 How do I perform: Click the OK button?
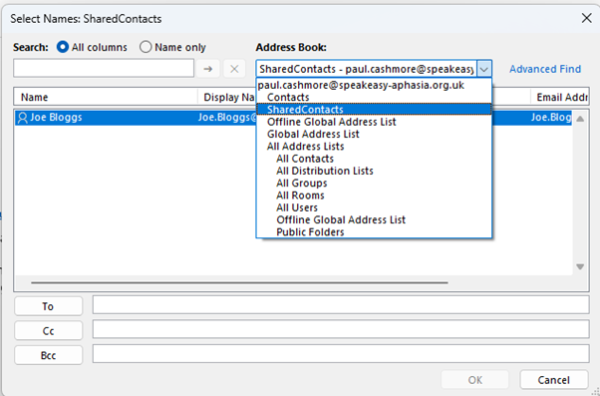click(475, 380)
